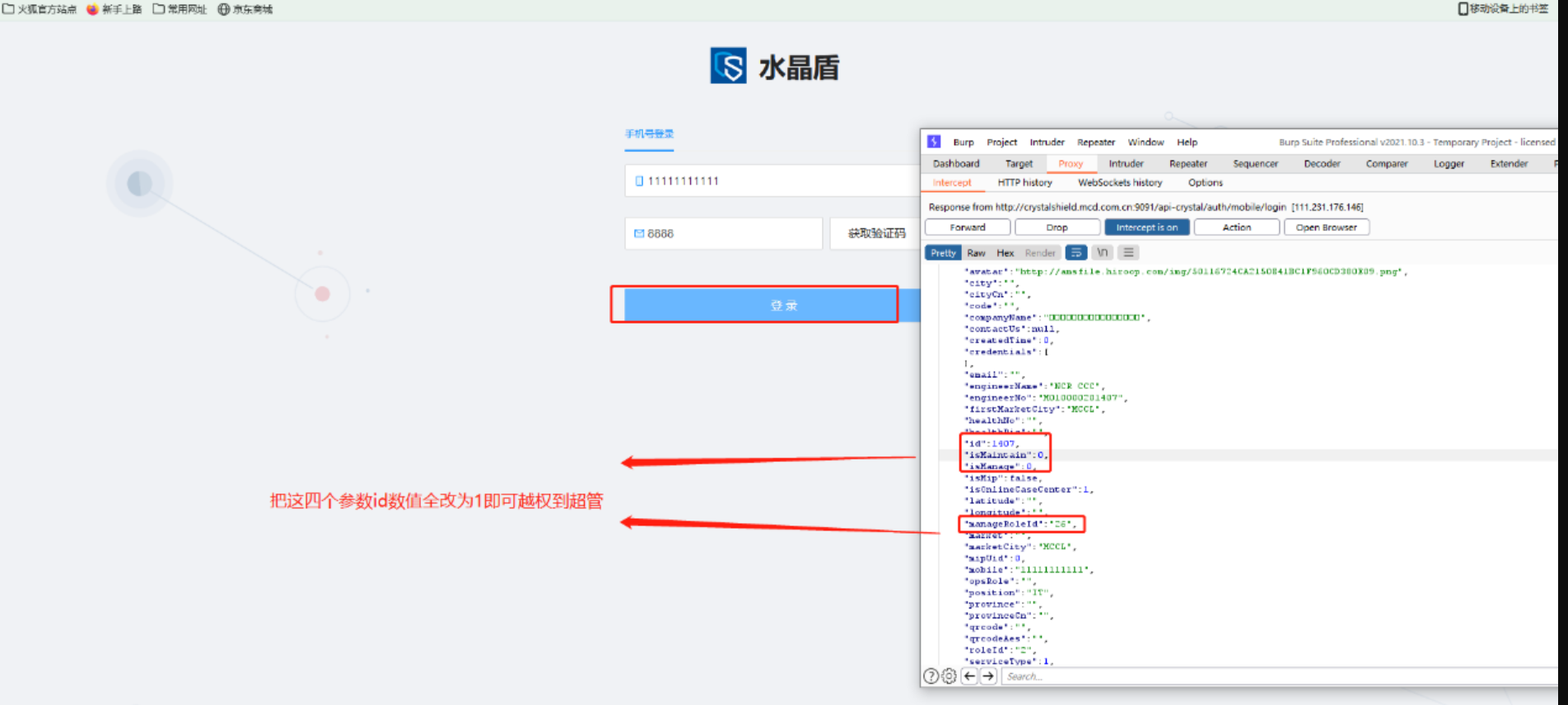
Task: Click the Burp Suite logo icon
Action: [x=934, y=142]
